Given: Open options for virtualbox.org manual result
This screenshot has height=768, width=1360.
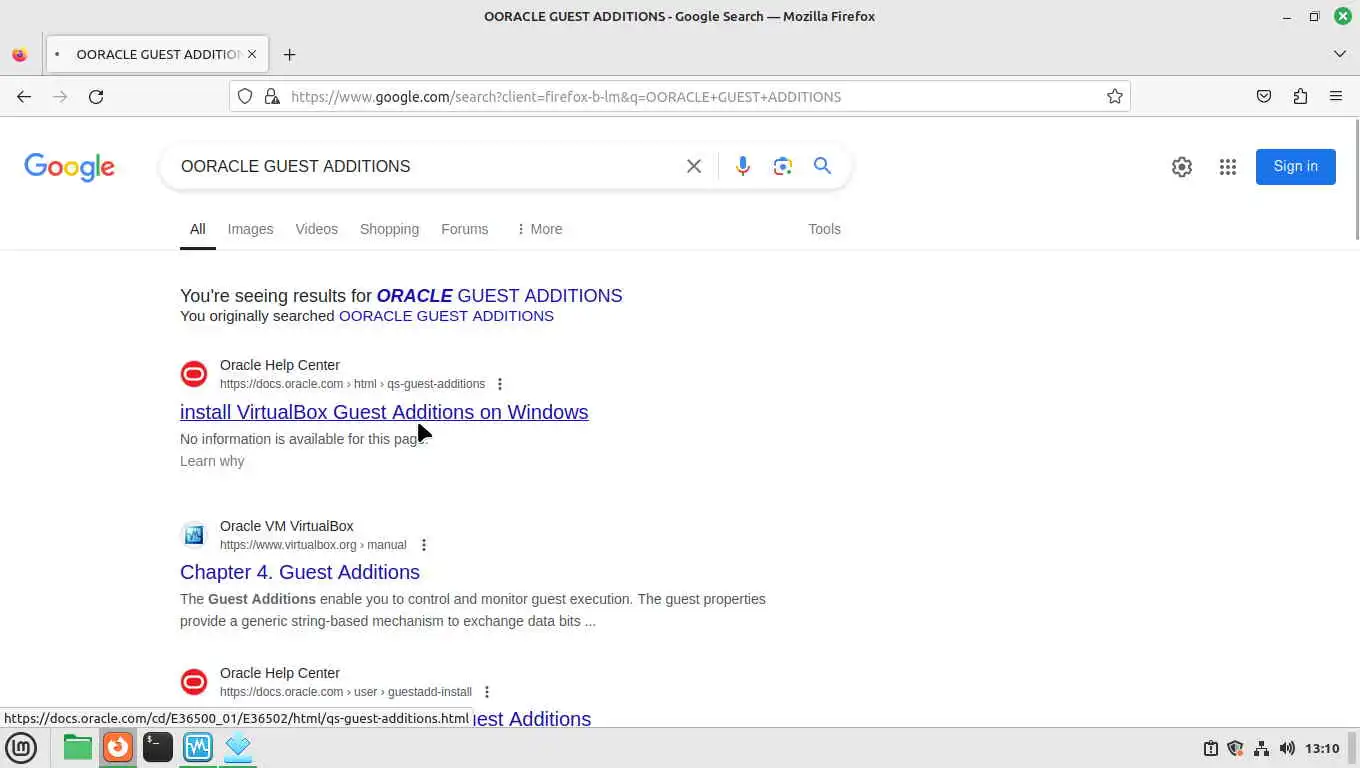Looking at the screenshot, I should pos(424,545).
